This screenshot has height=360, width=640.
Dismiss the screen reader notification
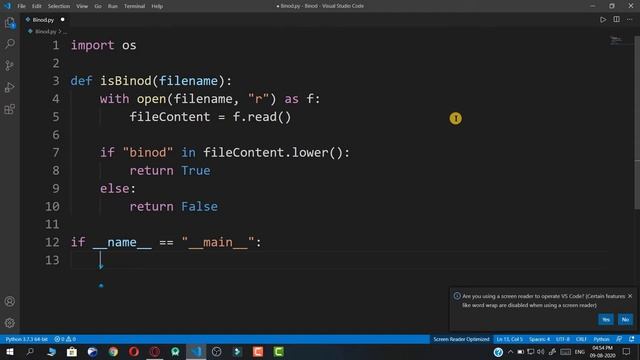click(630, 296)
